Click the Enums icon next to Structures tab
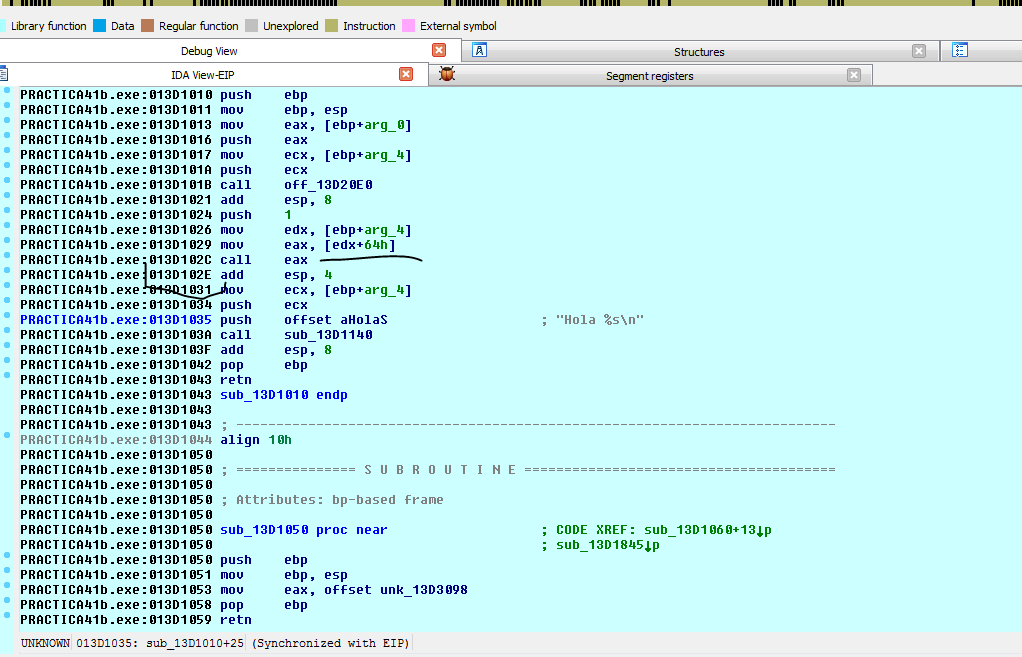This screenshot has width=1022, height=657. (960, 51)
